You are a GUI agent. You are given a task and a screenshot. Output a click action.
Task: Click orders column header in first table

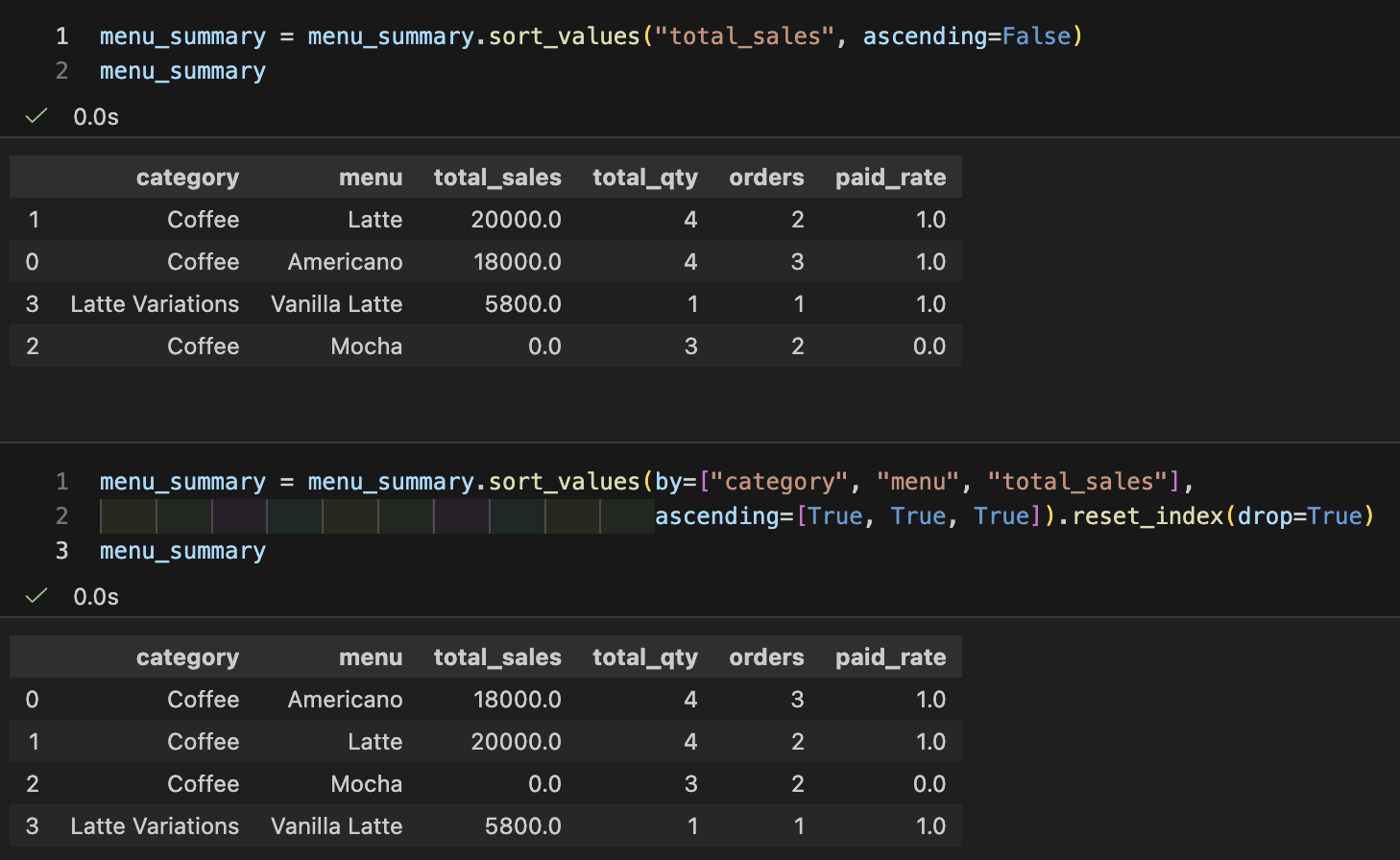[x=766, y=178]
